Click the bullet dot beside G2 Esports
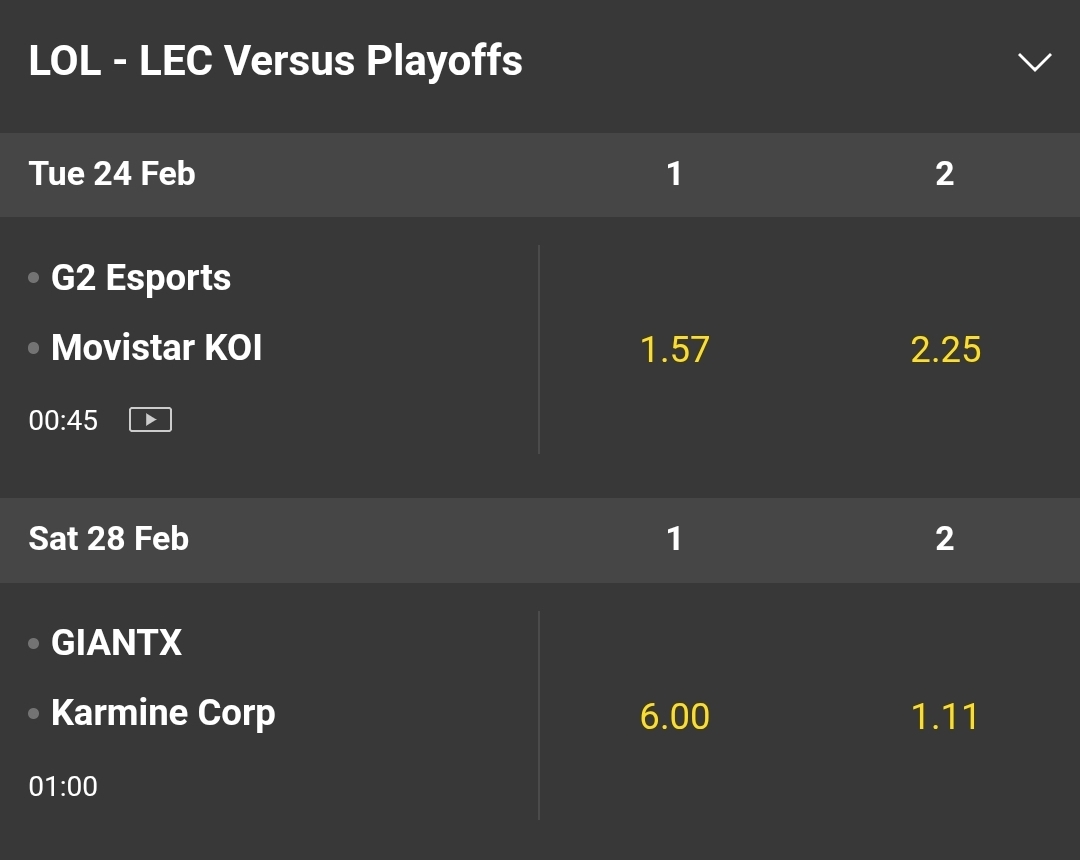The width and height of the screenshot is (1080, 860). (x=34, y=278)
